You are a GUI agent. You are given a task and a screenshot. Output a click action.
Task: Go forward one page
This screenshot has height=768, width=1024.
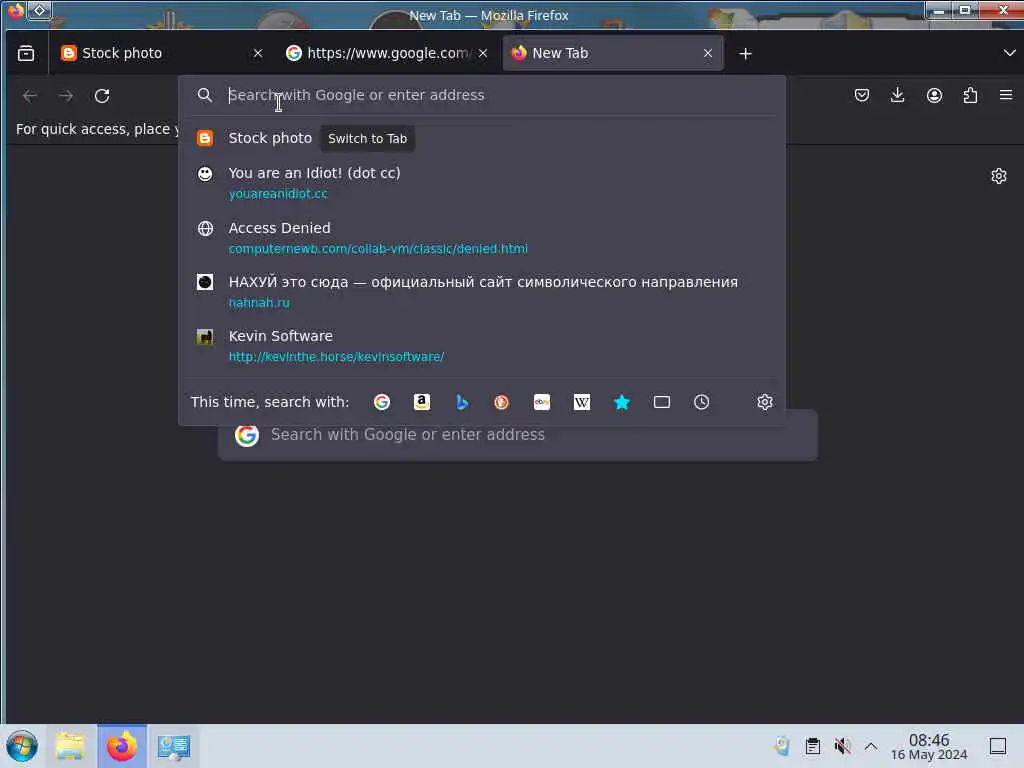66,96
